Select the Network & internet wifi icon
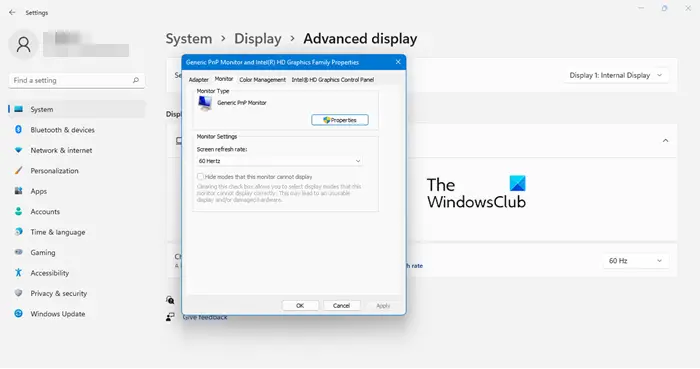 (18, 150)
